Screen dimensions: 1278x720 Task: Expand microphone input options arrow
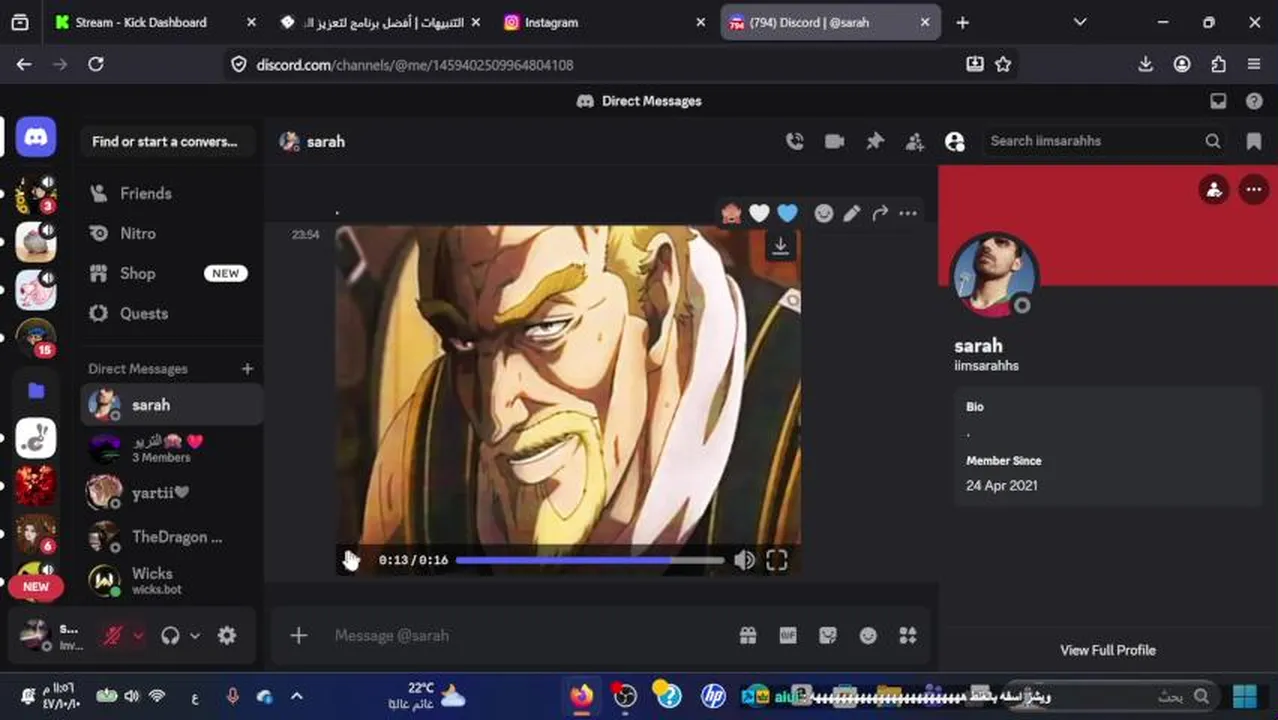point(138,635)
